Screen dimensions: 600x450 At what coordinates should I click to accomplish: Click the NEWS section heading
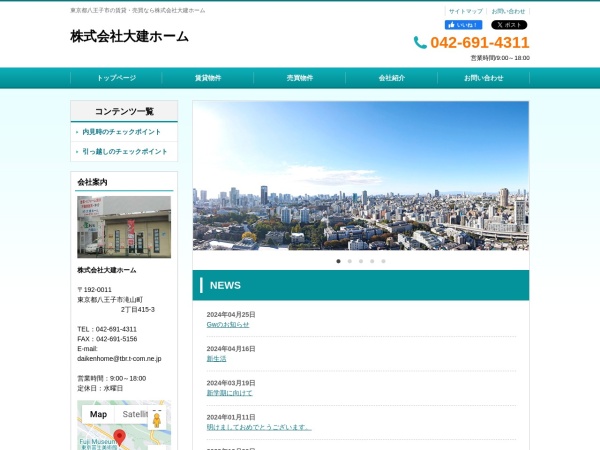(x=225, y=285)
